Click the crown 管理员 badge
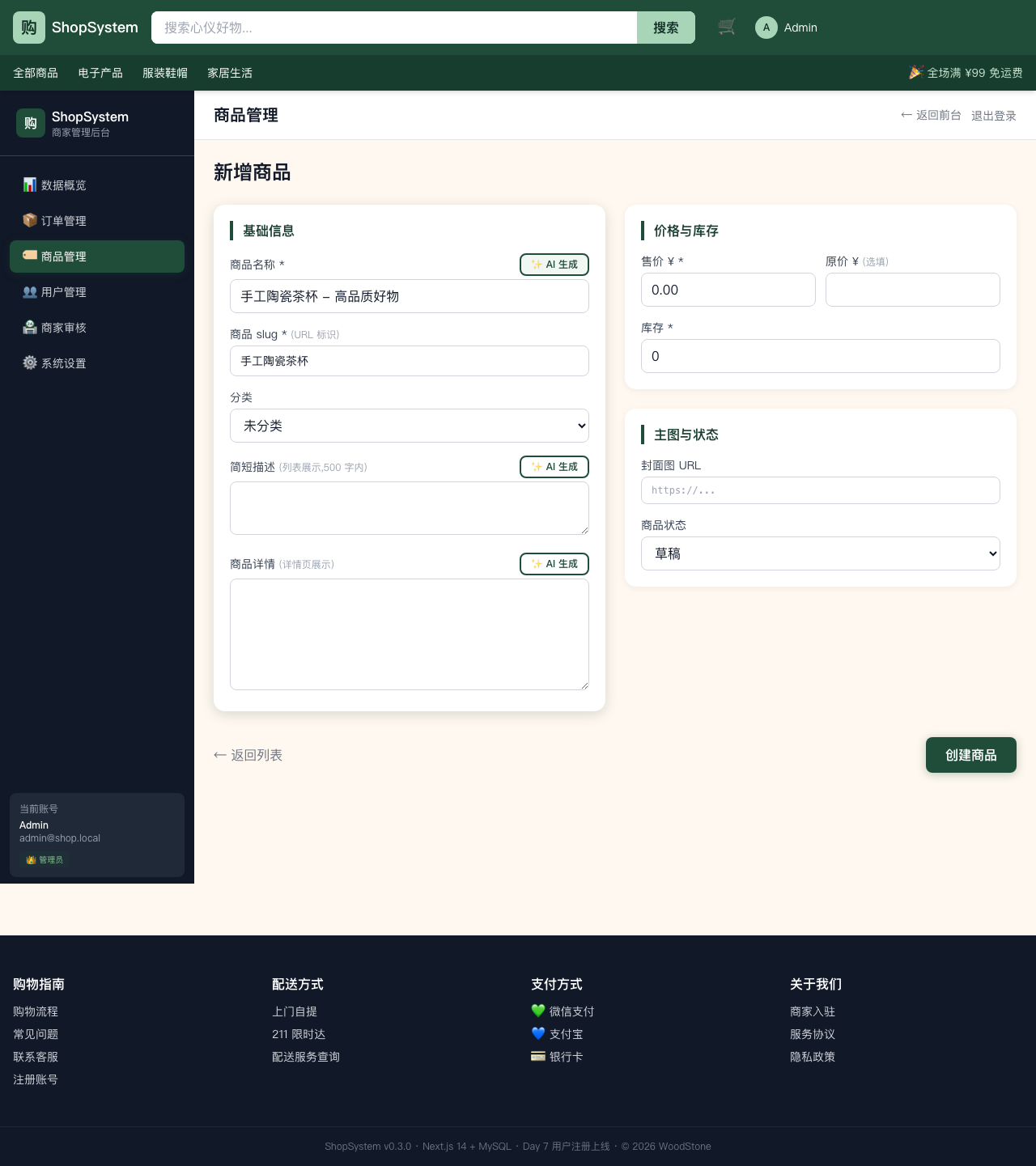1036x1166 pixels. click(x=45, y=859)
